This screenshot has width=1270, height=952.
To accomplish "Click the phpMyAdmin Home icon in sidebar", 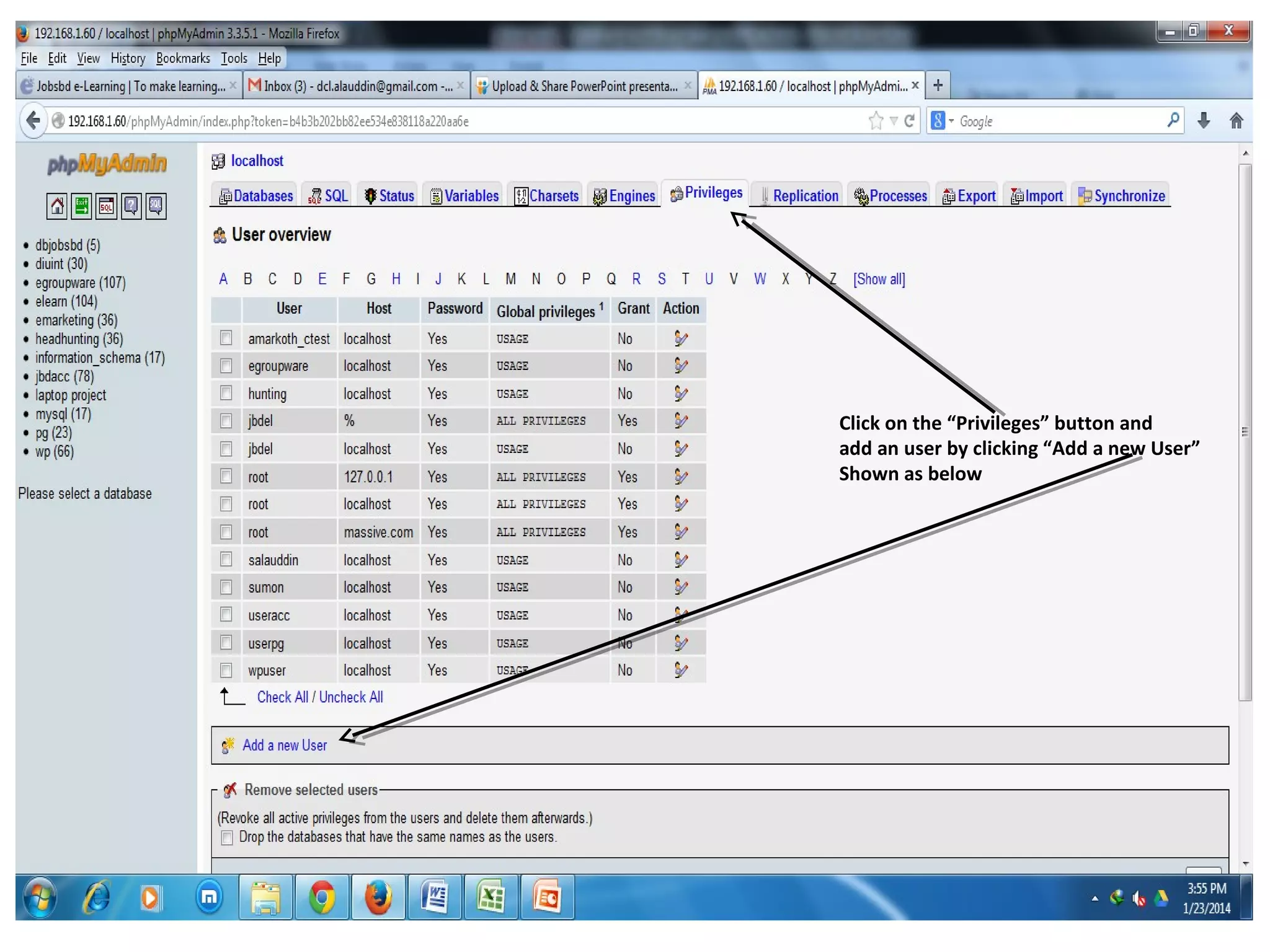I will coord(56,206).
